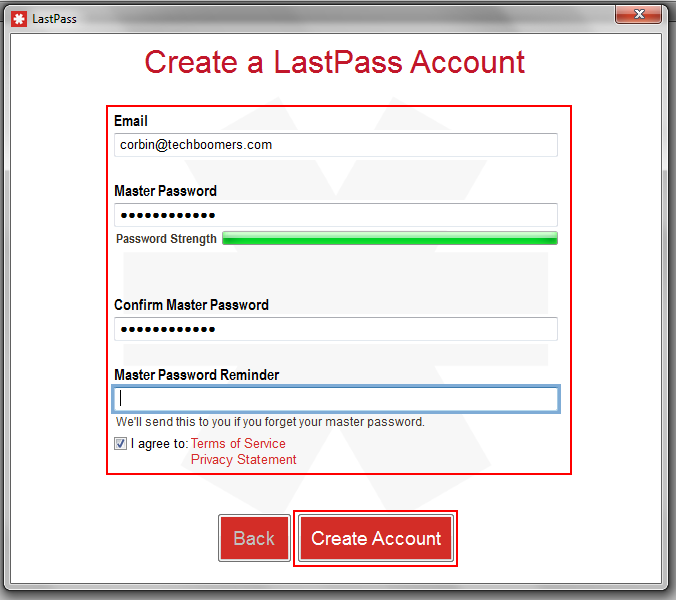
Task: Click the Email input field
Action: 335,145
